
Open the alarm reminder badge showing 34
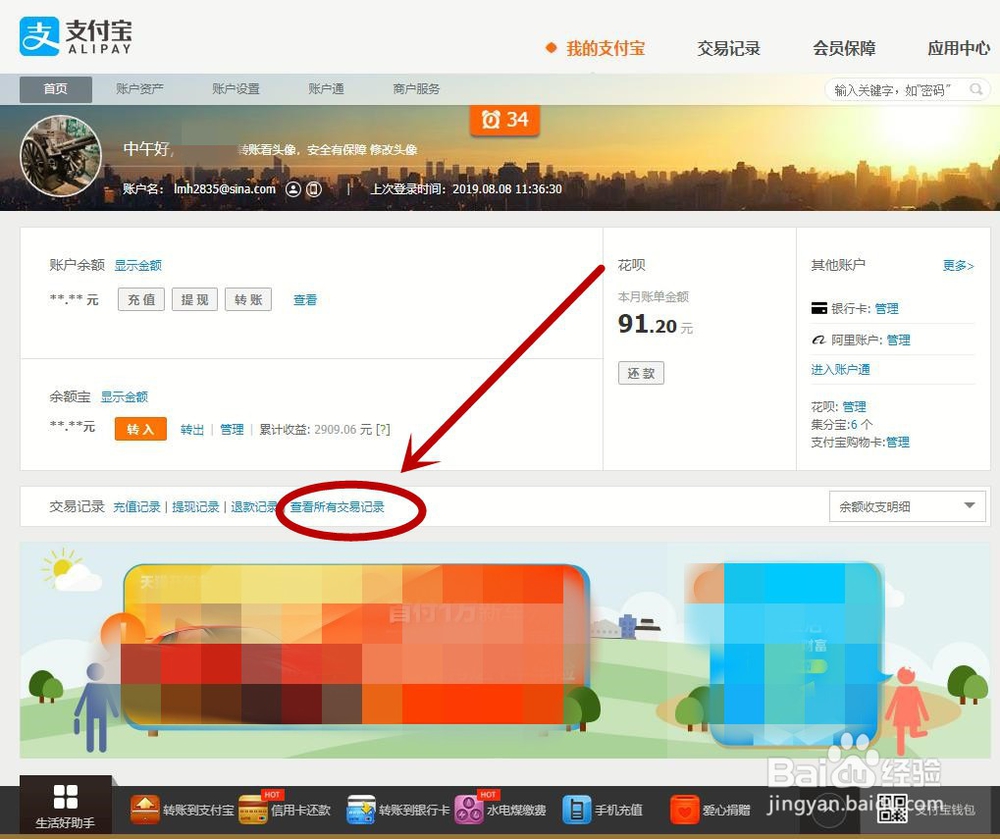point(504,119)
